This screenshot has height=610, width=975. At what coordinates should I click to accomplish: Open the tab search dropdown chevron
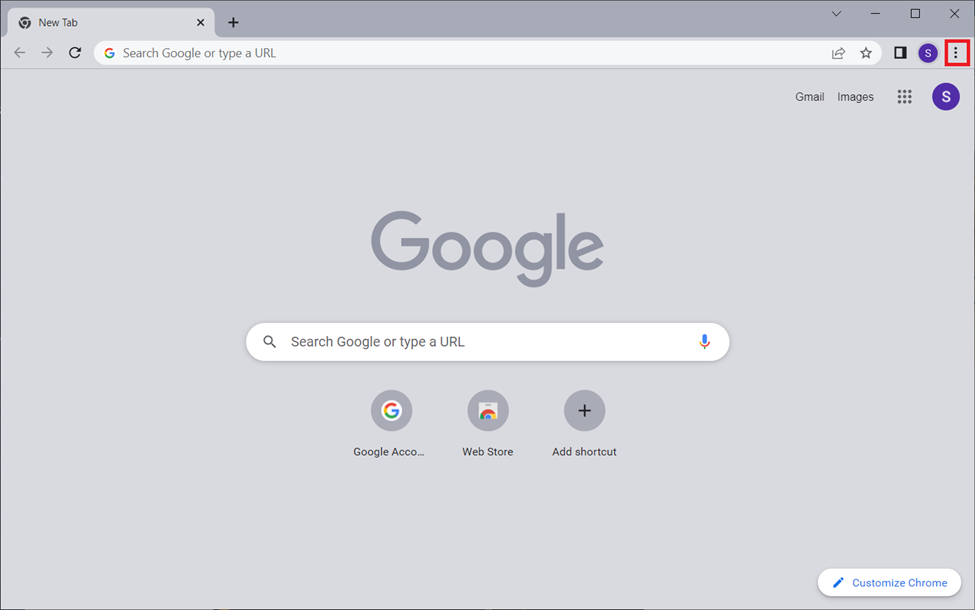836,14
